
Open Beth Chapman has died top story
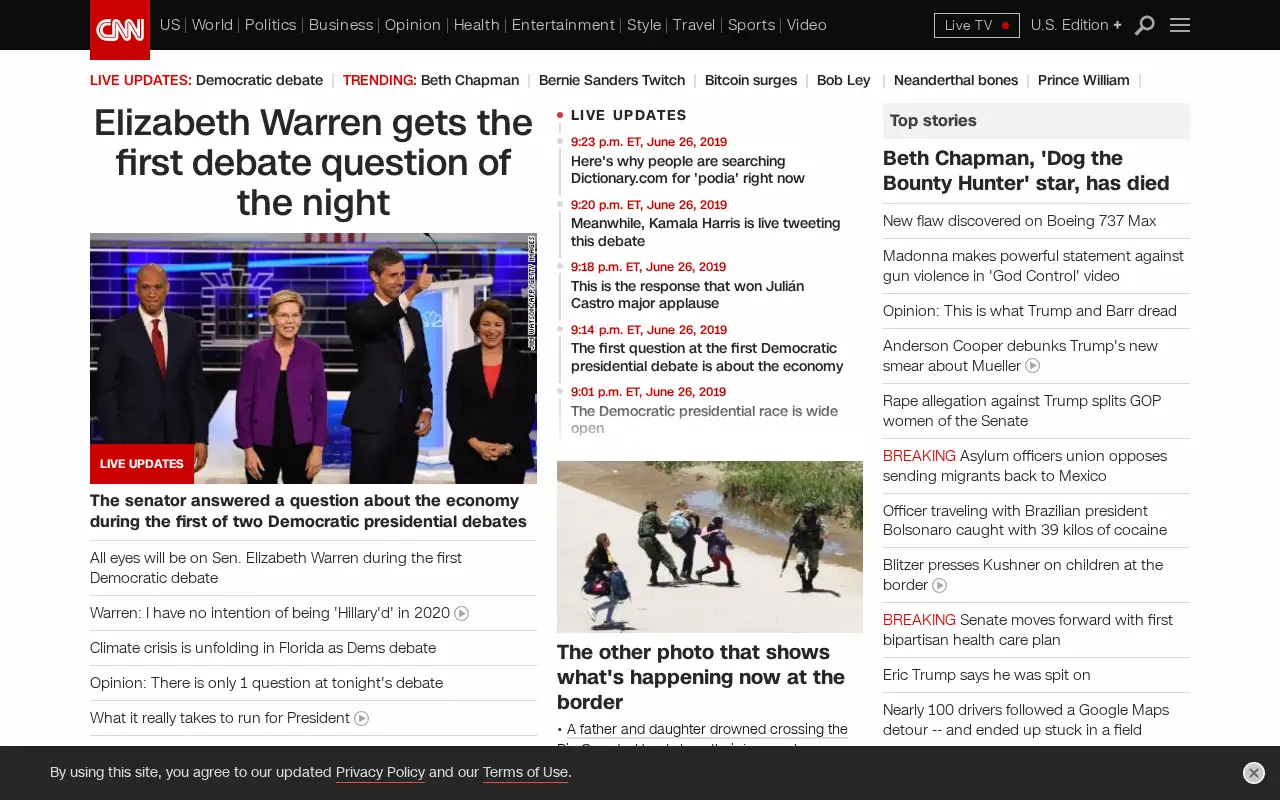(x=1026, y=171)
